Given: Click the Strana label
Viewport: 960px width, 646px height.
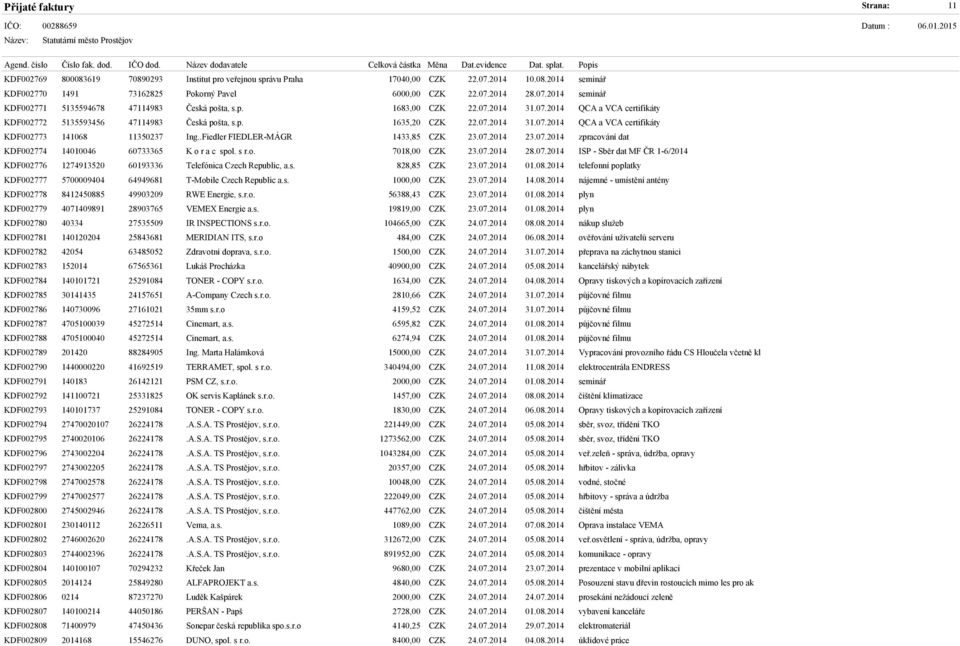Looking at the screenshot, I should [876, 6].
